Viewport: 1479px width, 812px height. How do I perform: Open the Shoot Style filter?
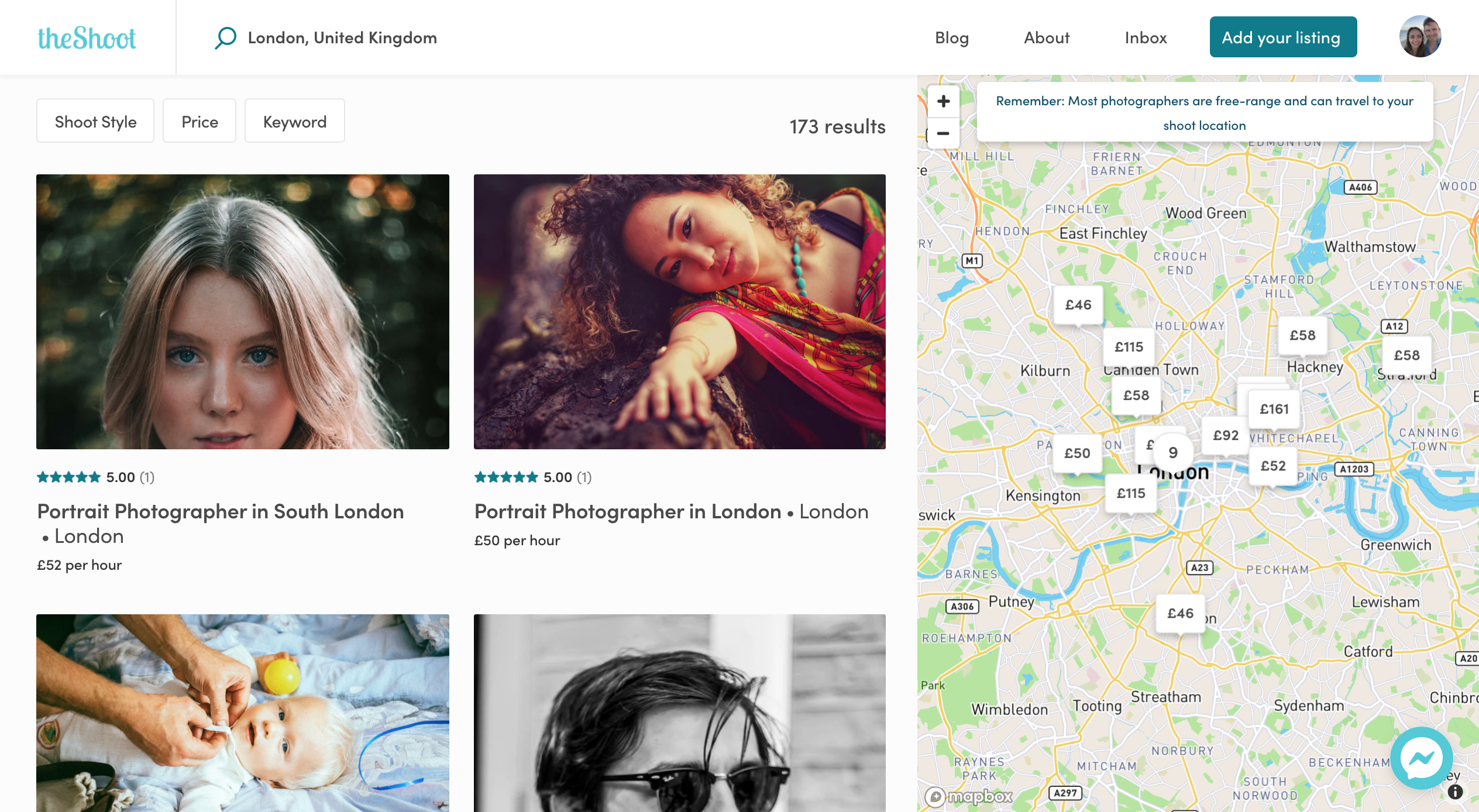[x=95, y=121]
